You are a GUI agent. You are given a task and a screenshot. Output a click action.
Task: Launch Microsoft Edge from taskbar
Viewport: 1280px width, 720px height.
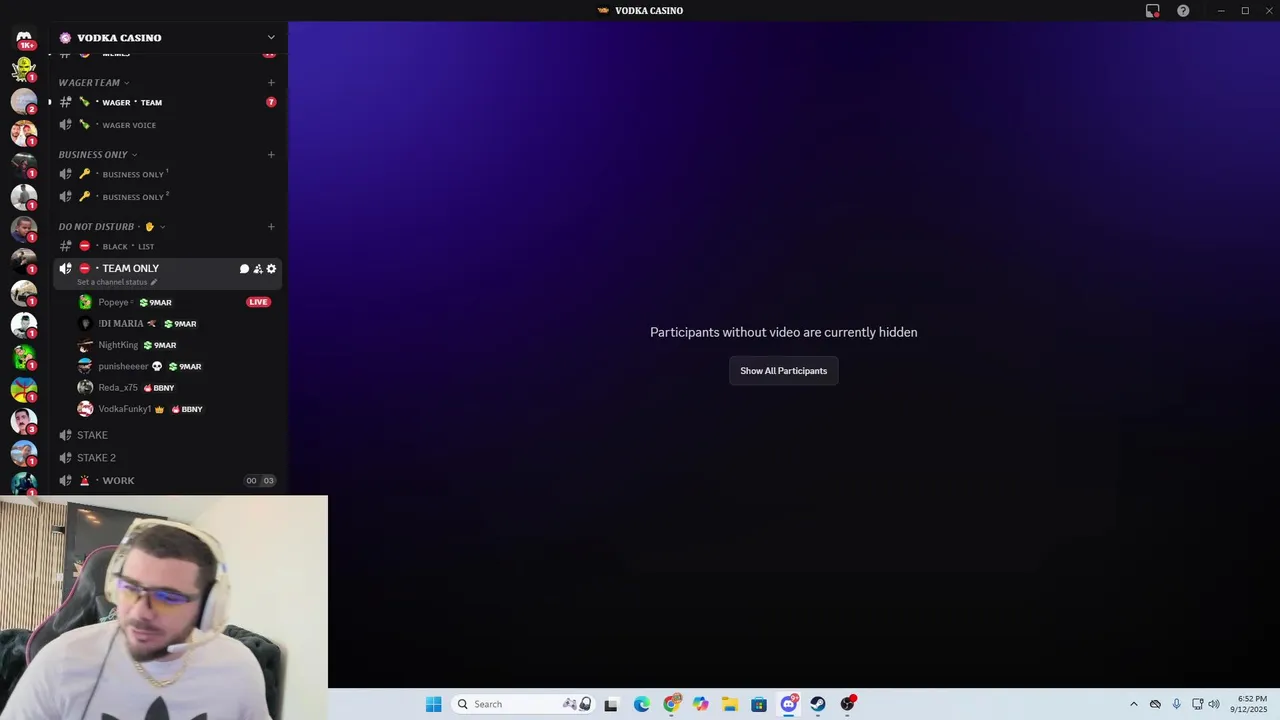(x=642, y=704)
